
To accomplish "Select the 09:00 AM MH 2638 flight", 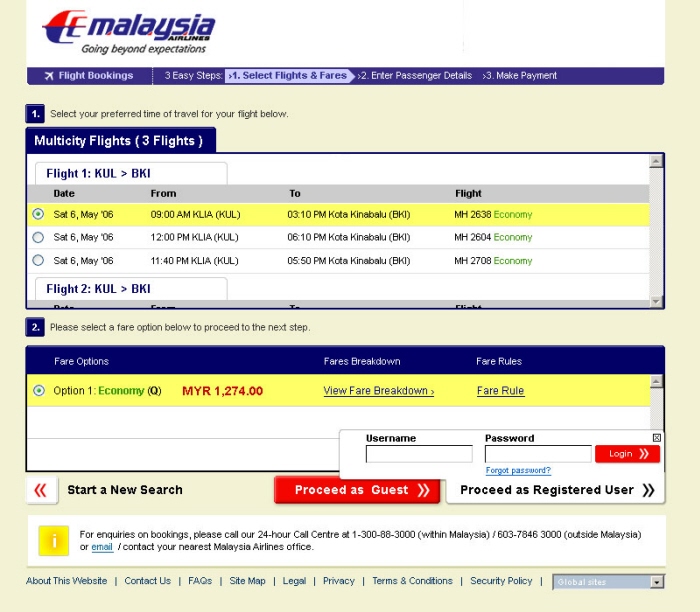I will pyautogui.click(x=38, y=214).
